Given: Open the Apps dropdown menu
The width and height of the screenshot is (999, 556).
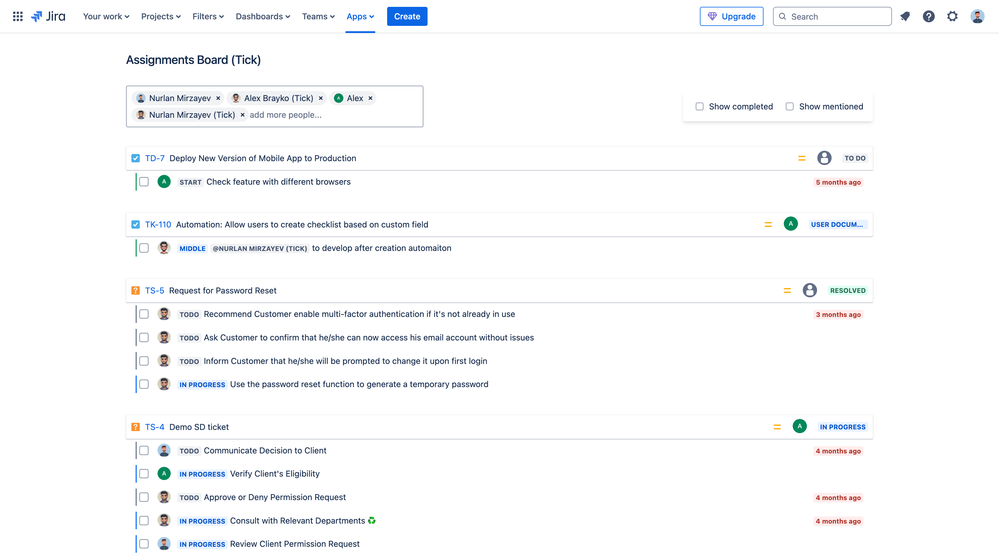Looking at the screenshot, I should [360, 17].
